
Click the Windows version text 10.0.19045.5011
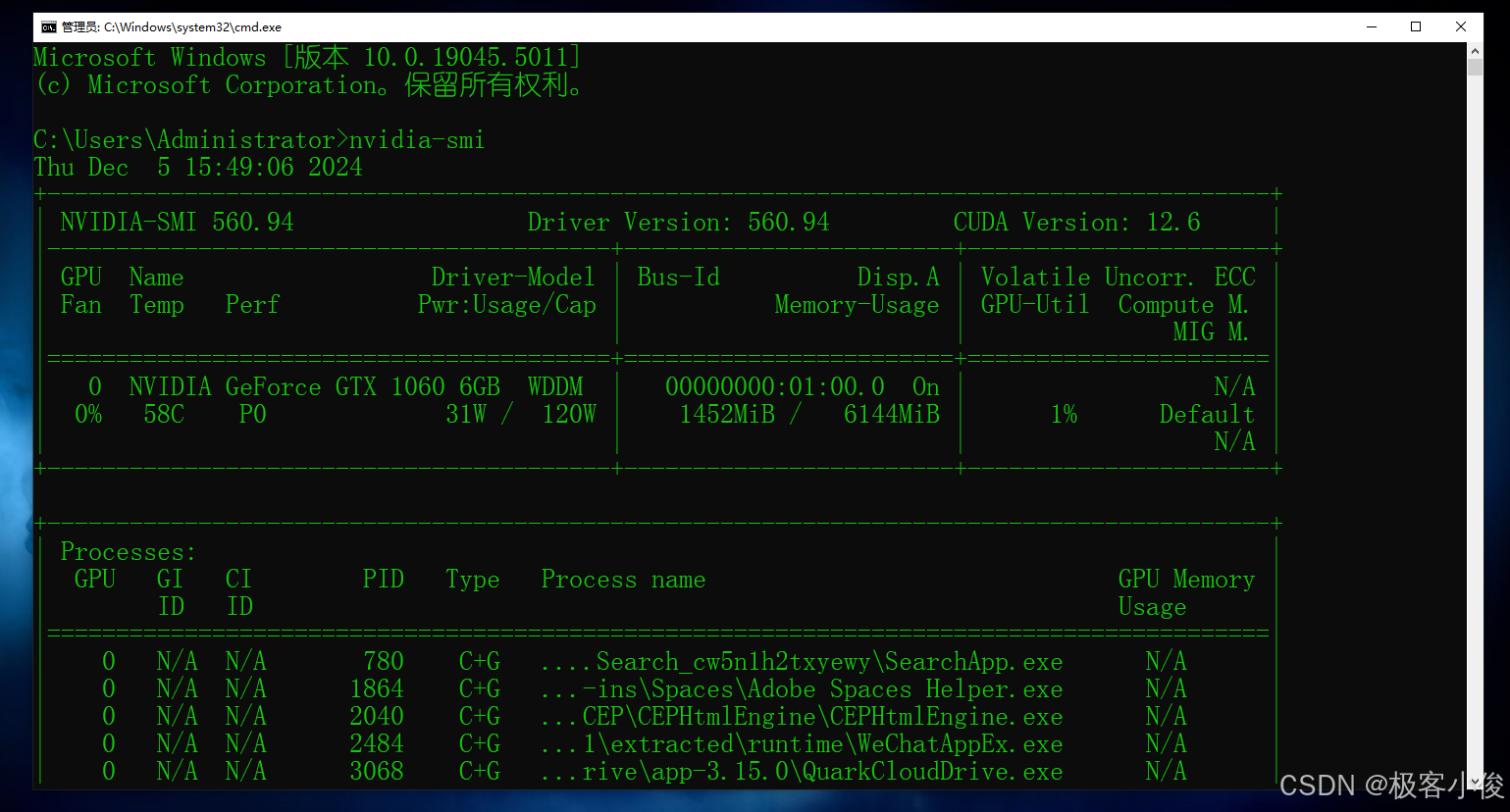(x=466, y=58)
